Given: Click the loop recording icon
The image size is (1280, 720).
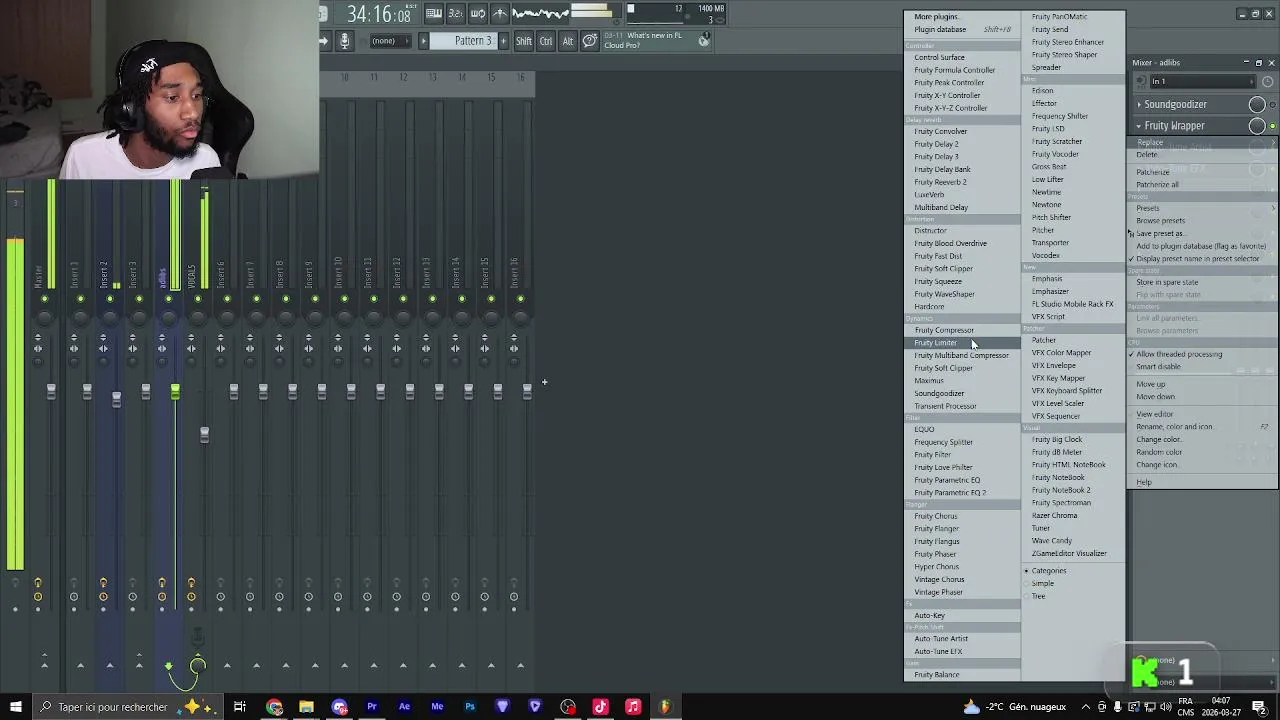Looking at the screenshot, I should point(478,14).
